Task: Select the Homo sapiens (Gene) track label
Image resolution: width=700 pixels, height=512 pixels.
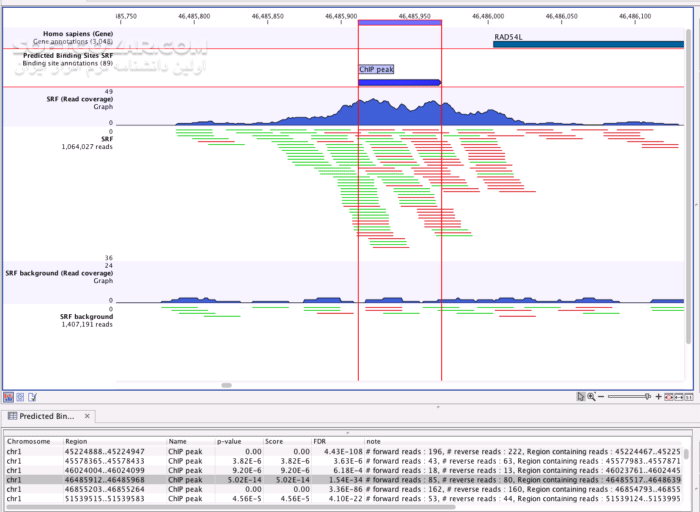Action: coord(78,33)
